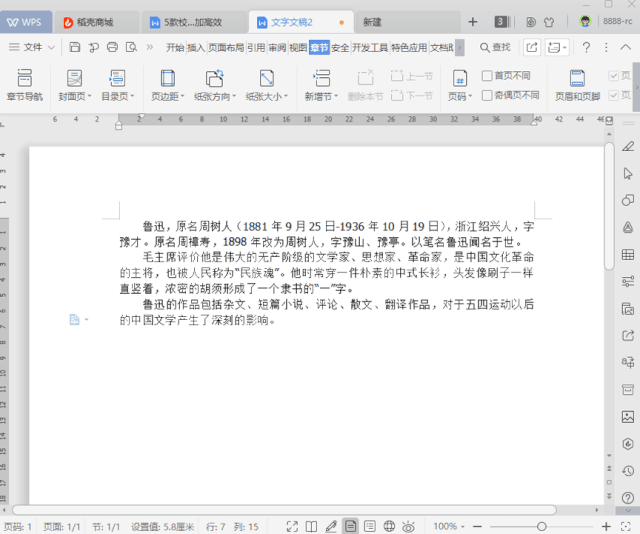
Task: Toggle full screen view in status bar
Action: 292,527
